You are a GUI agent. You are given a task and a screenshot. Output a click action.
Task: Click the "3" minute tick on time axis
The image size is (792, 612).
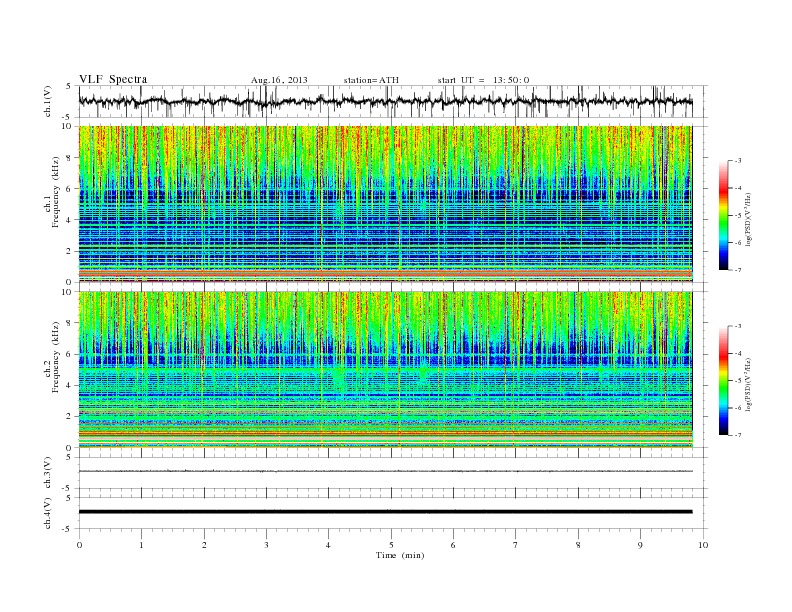pos(266,545)
